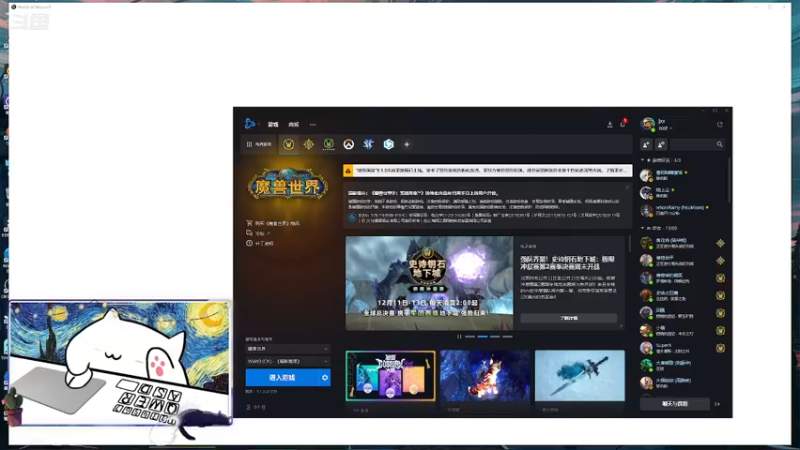The image size is (800, 450).
Task: Select the Overwatch game icon
Action: 348,144
